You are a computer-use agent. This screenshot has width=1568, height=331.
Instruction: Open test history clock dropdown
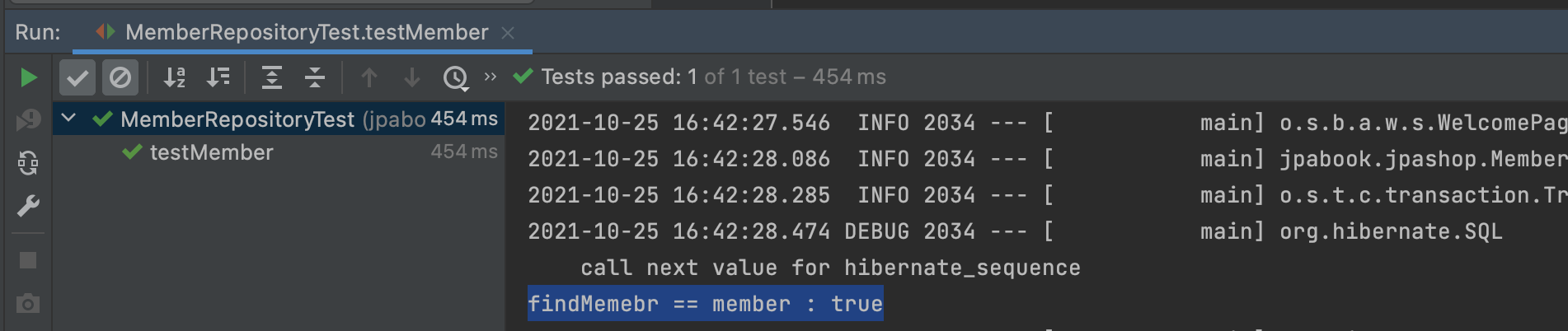click(456, 77)
